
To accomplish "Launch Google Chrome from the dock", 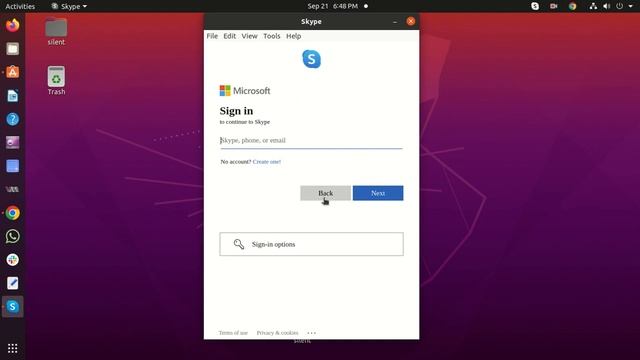I will click(13, 213).
